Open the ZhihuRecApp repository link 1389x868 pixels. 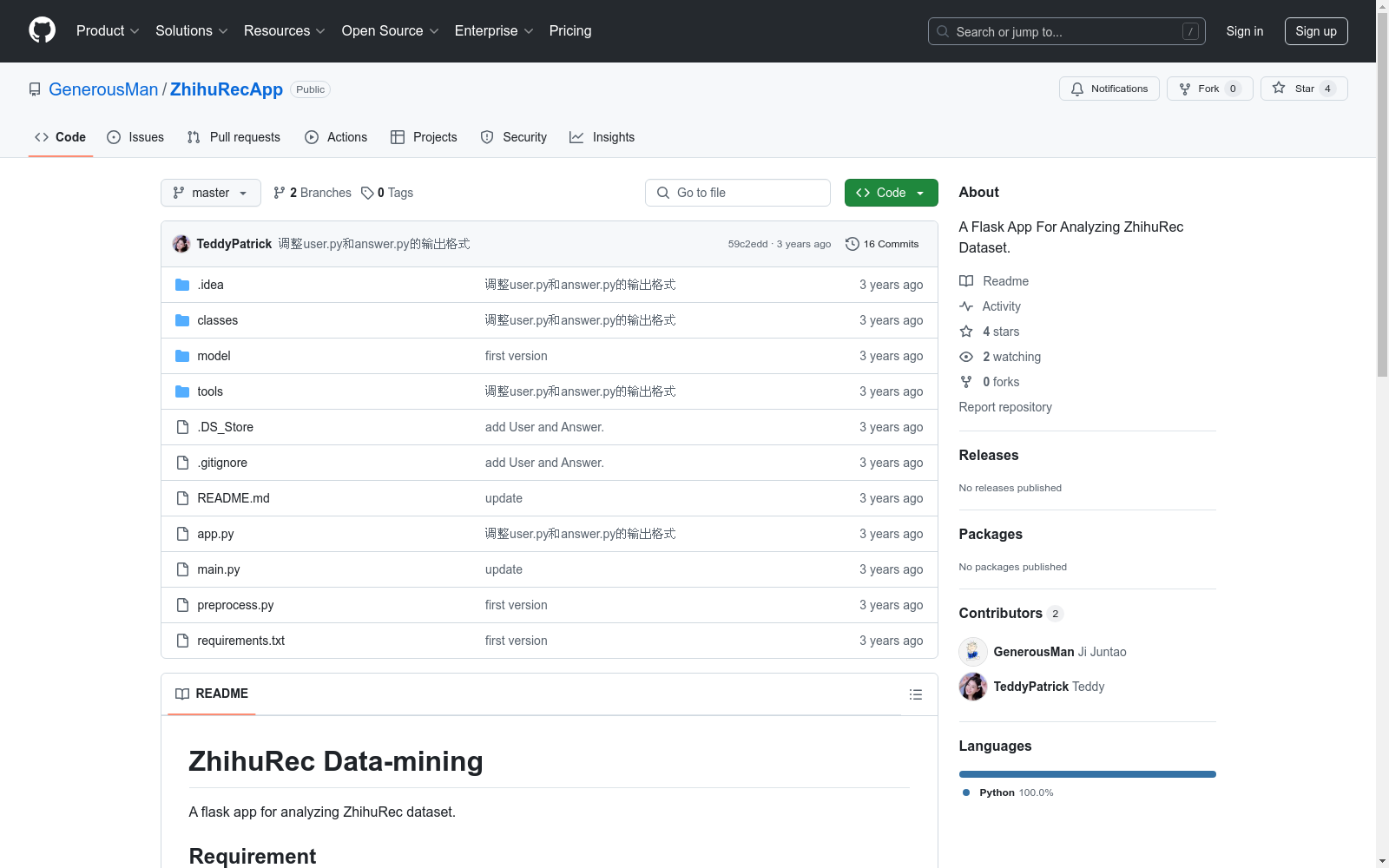pyautogui.click(x=227, y=89)
